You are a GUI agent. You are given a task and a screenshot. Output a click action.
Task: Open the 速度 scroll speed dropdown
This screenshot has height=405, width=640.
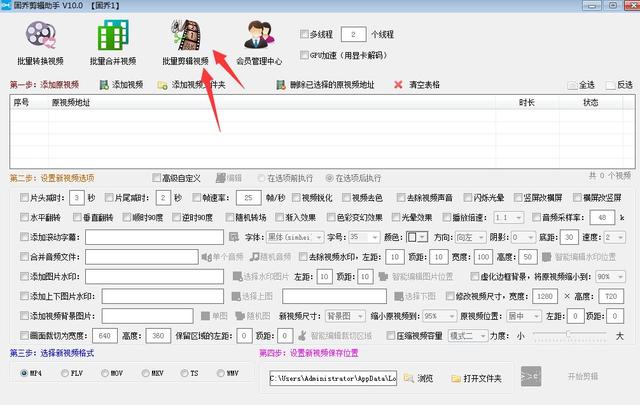click(x=615, y=237)
